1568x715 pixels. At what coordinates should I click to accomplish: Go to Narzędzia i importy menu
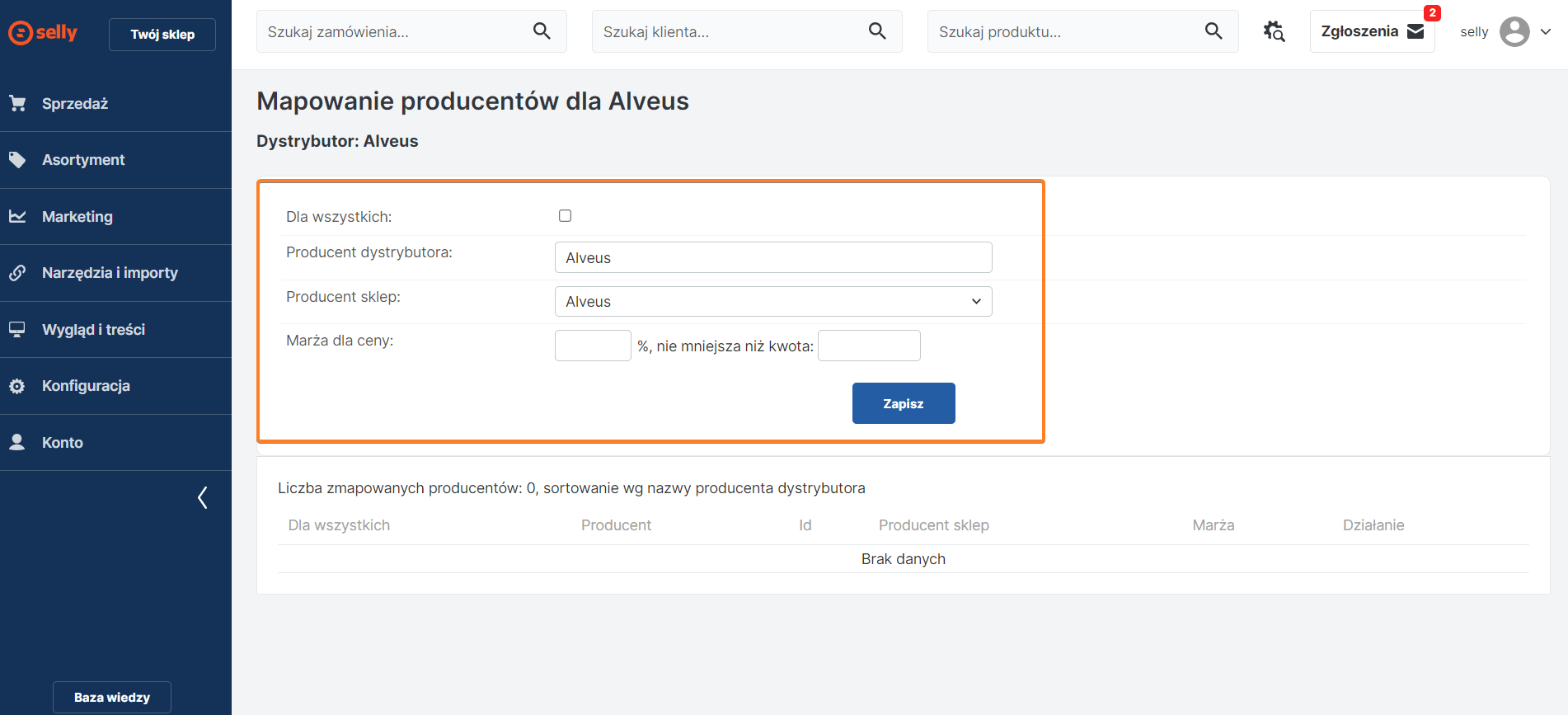pos(110,273)
